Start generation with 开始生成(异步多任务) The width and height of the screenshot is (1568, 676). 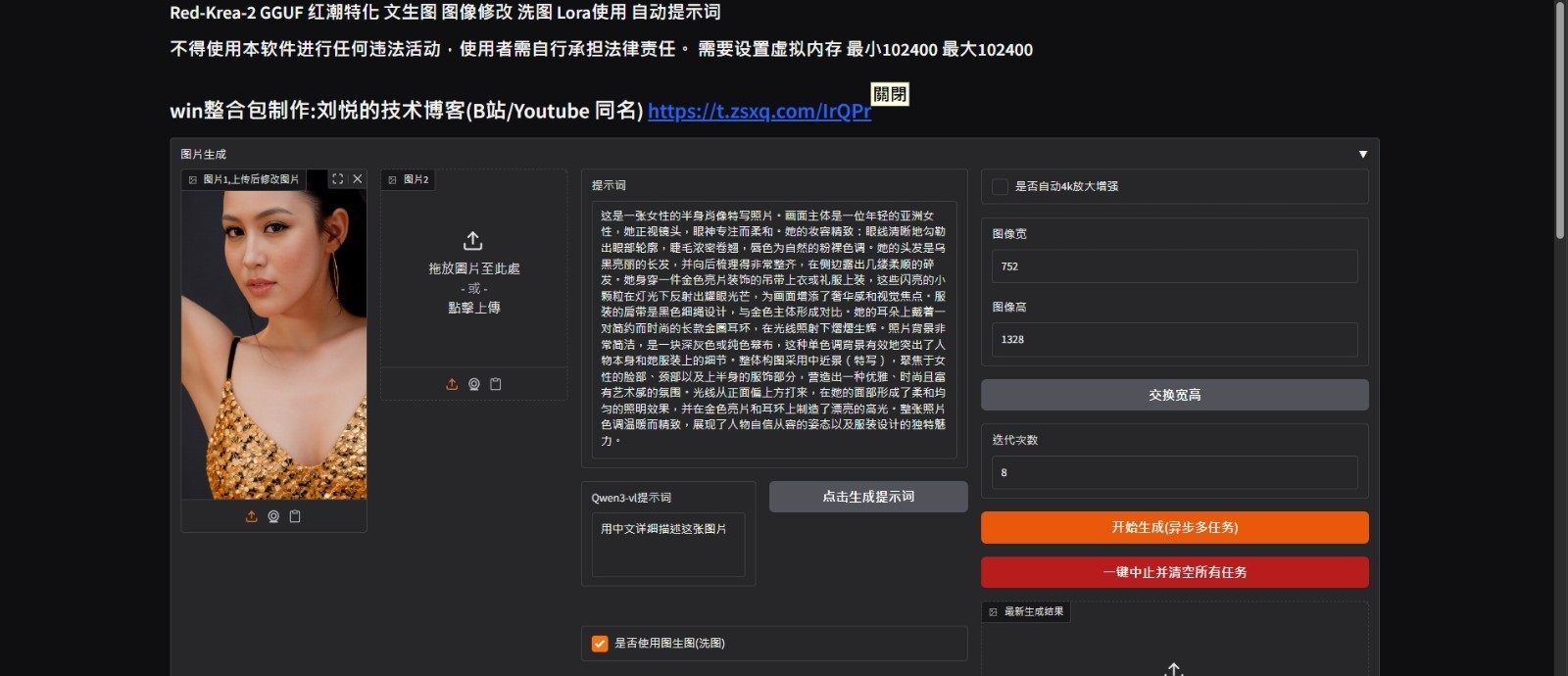coord(1175,527)
